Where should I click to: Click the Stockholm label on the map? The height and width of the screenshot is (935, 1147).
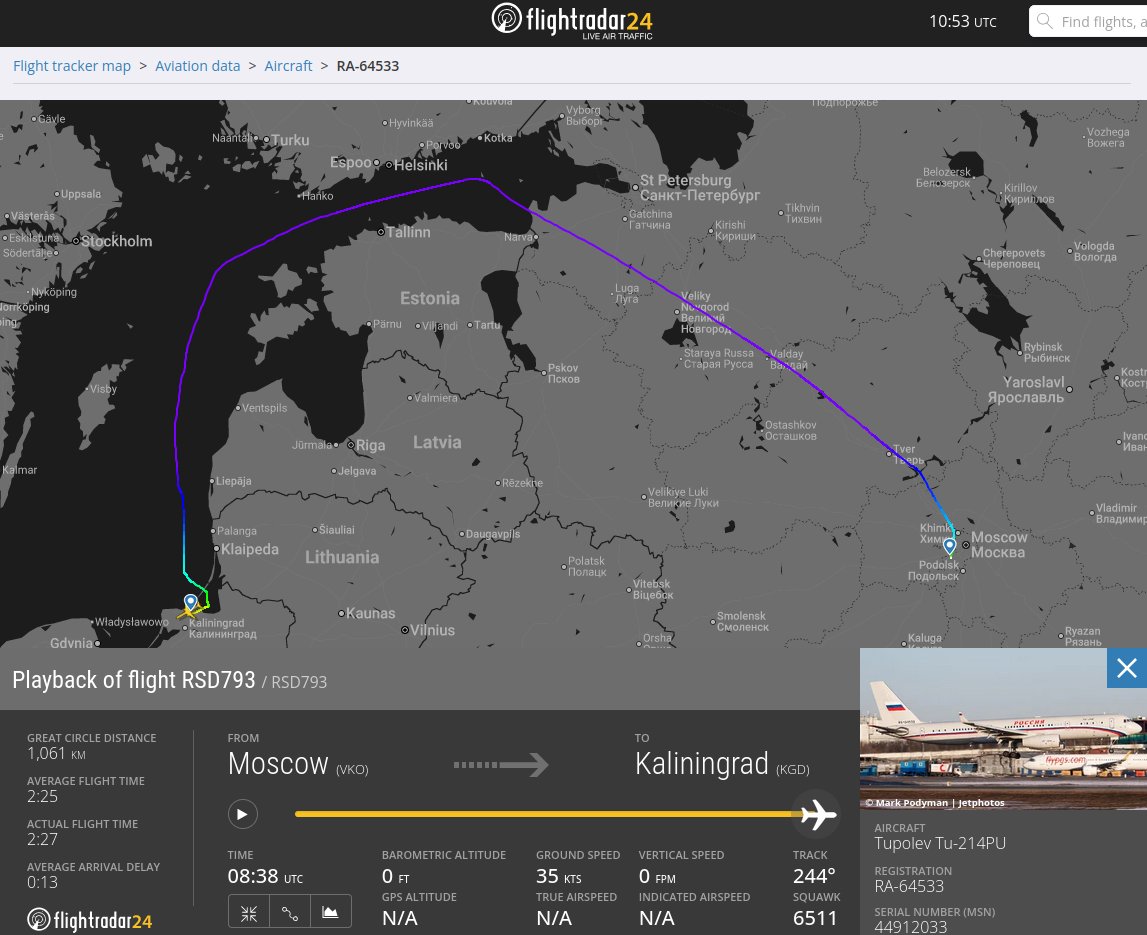click(x=116, y=241)
